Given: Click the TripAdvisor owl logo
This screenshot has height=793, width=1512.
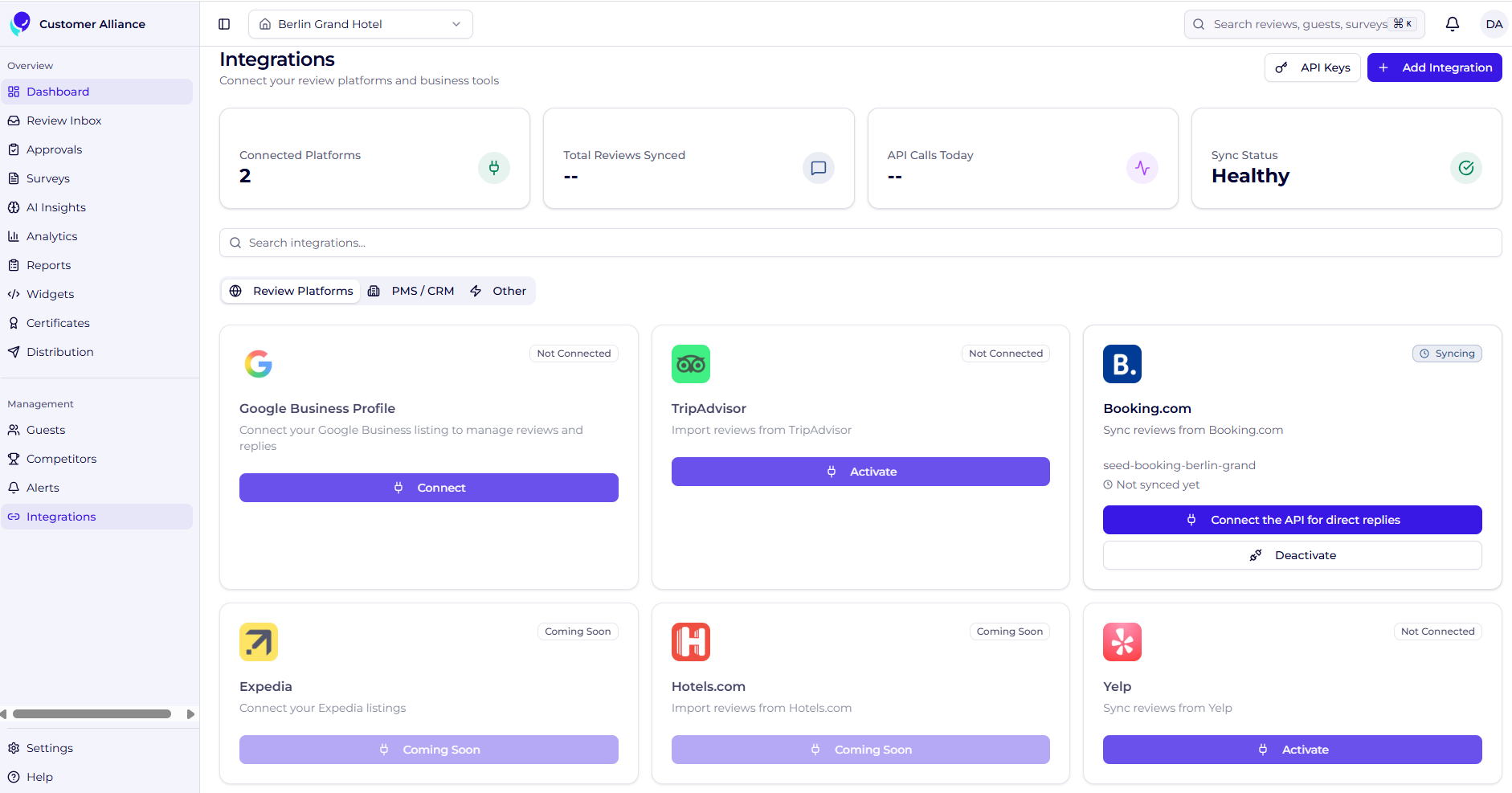Looking at the screenshot, I should 691,364.
